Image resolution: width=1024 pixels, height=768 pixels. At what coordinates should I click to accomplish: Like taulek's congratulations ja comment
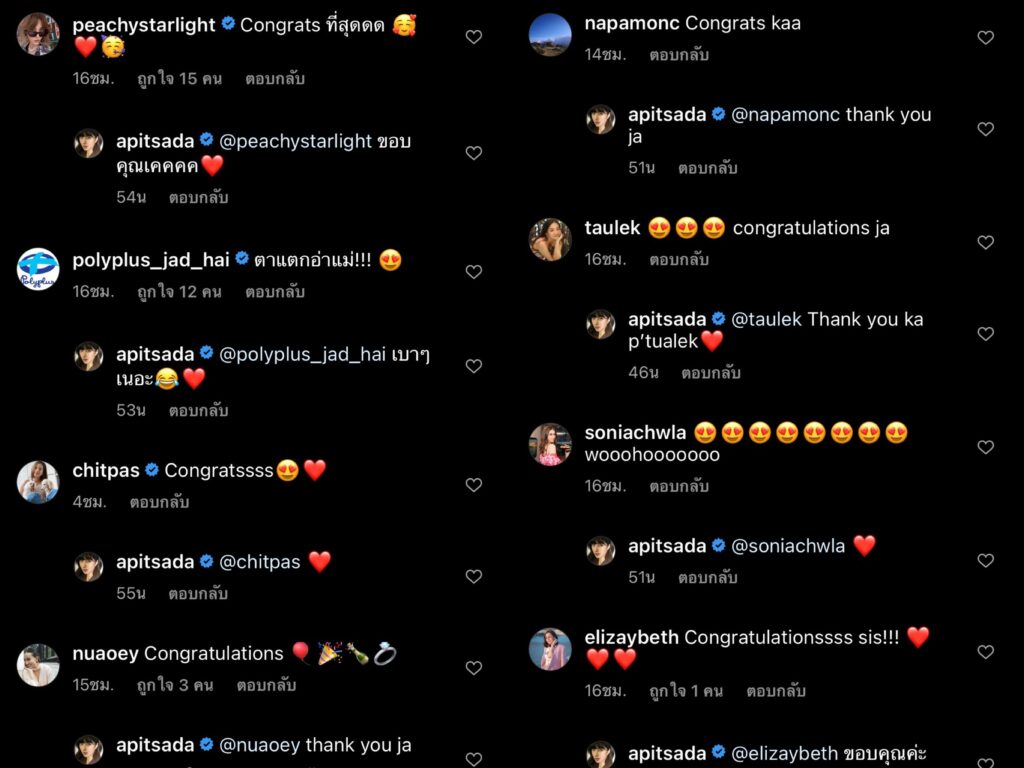pyautogui.click(x=985, y=242)
